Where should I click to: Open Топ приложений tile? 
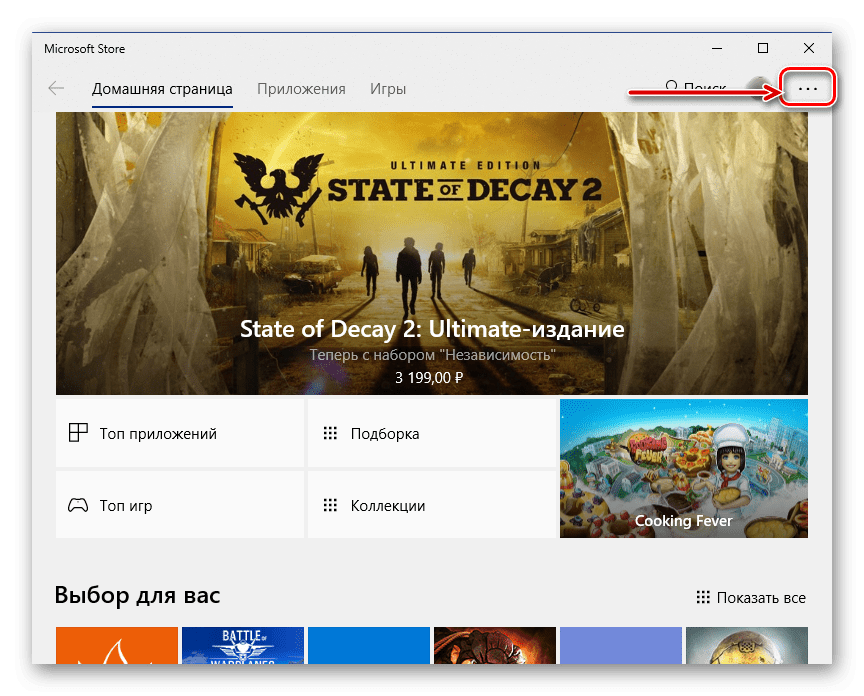pos(179,434)
